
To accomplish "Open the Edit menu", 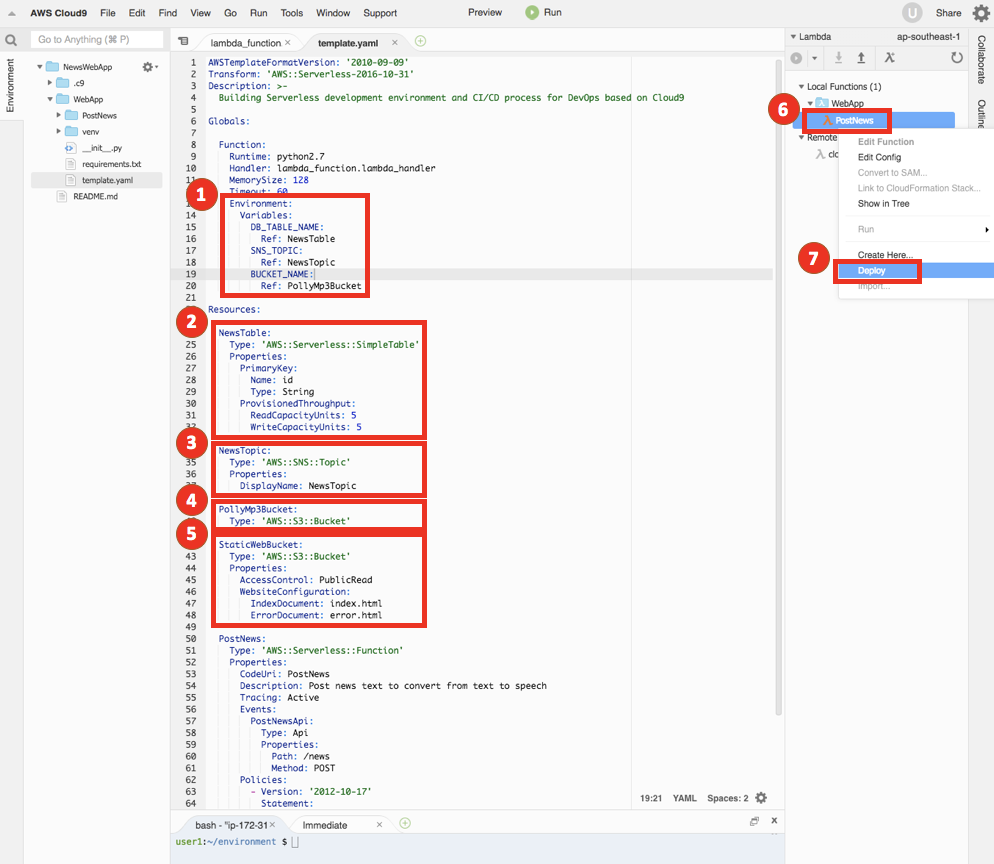I will click(x=137, y=13).
